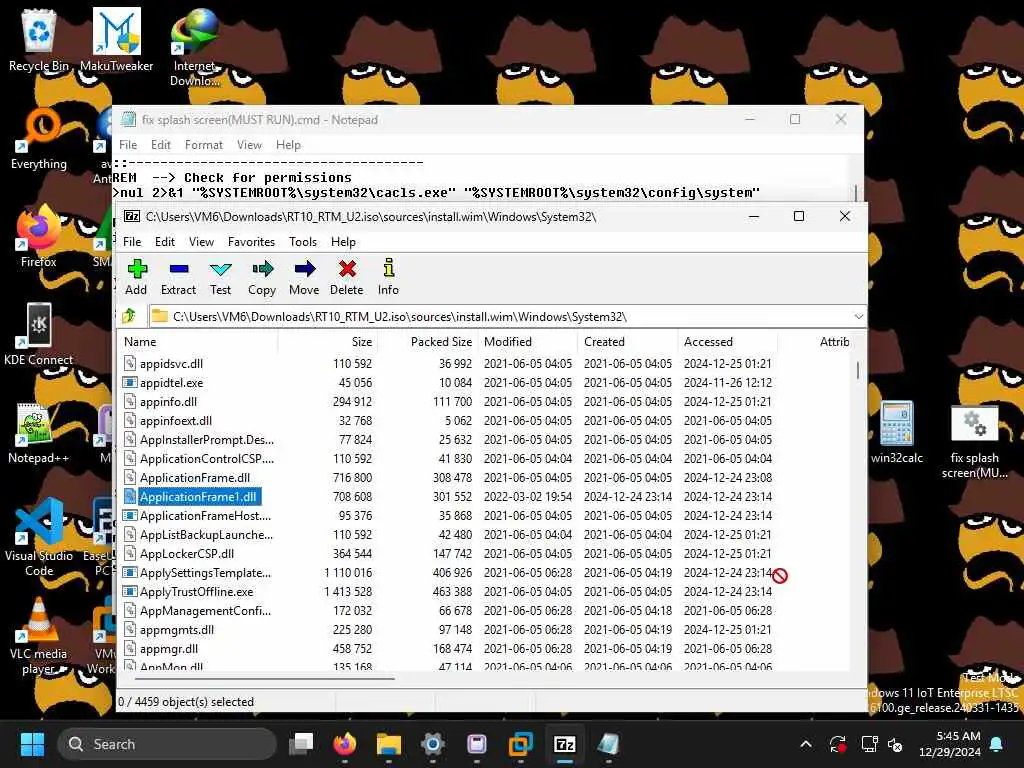Sort file list by Size column
Screen dimensions: 1024x768
tap(328, 342)
